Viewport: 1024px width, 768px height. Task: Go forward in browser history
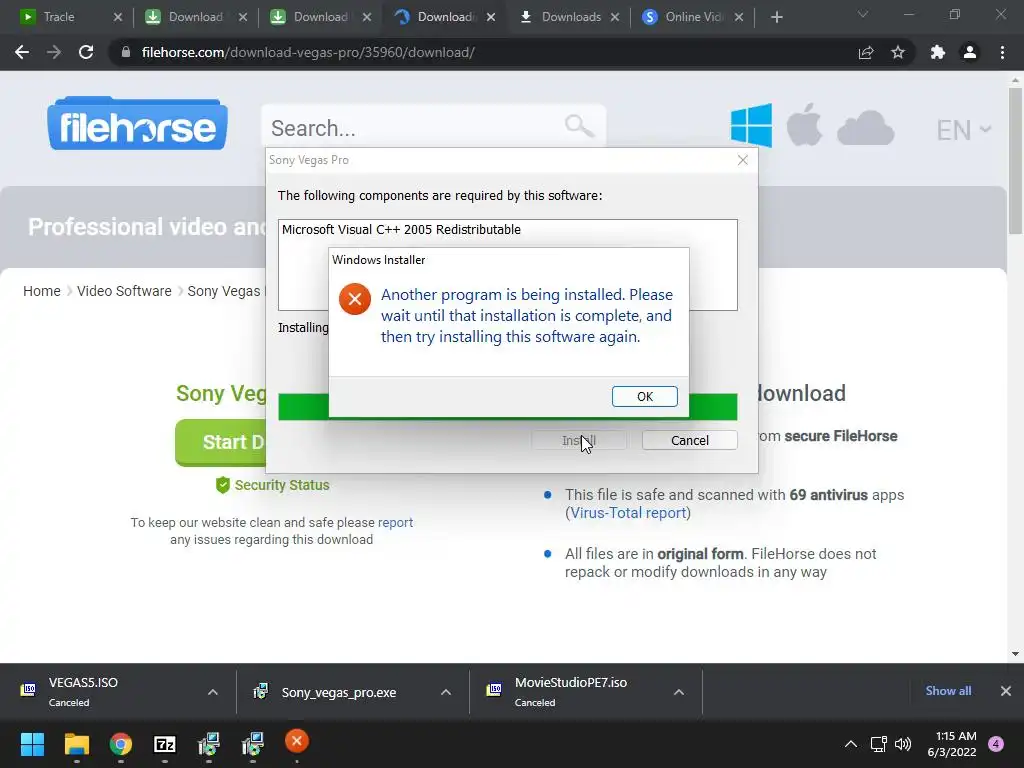click(54, 52)
